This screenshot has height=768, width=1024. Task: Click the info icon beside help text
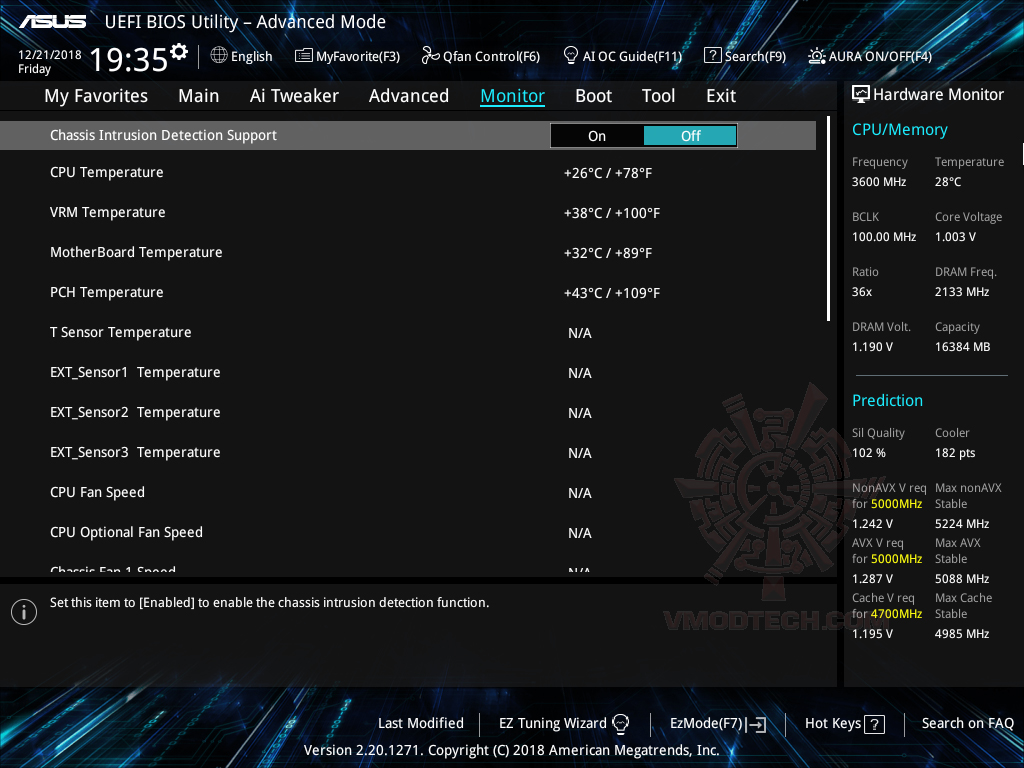pos(24,612)
